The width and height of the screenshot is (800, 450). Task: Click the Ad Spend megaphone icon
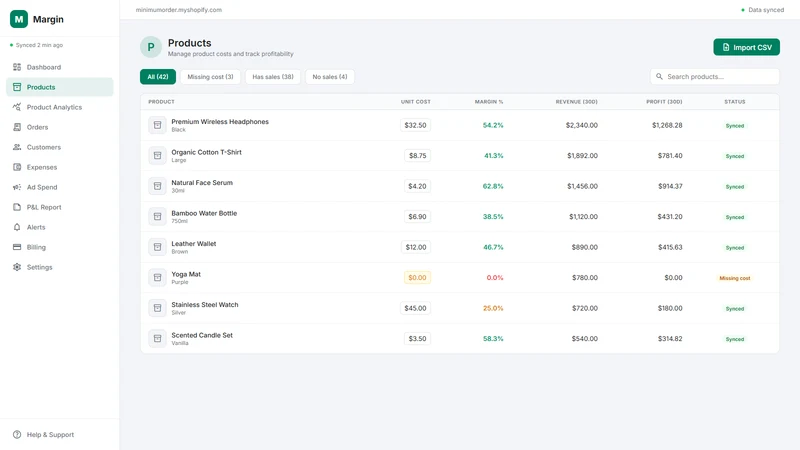17,187
